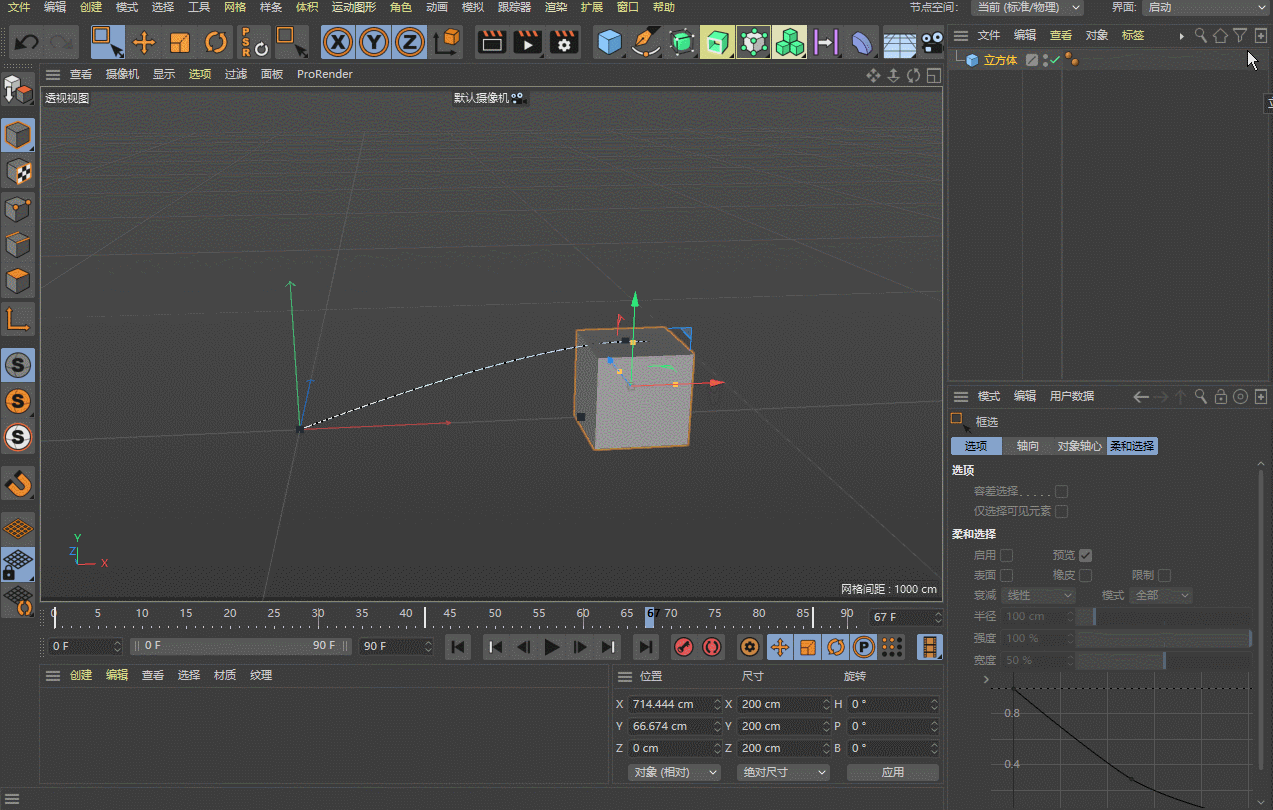
Task: Uncheck the 预览 checkbox
Action: tap(1085, 555)
